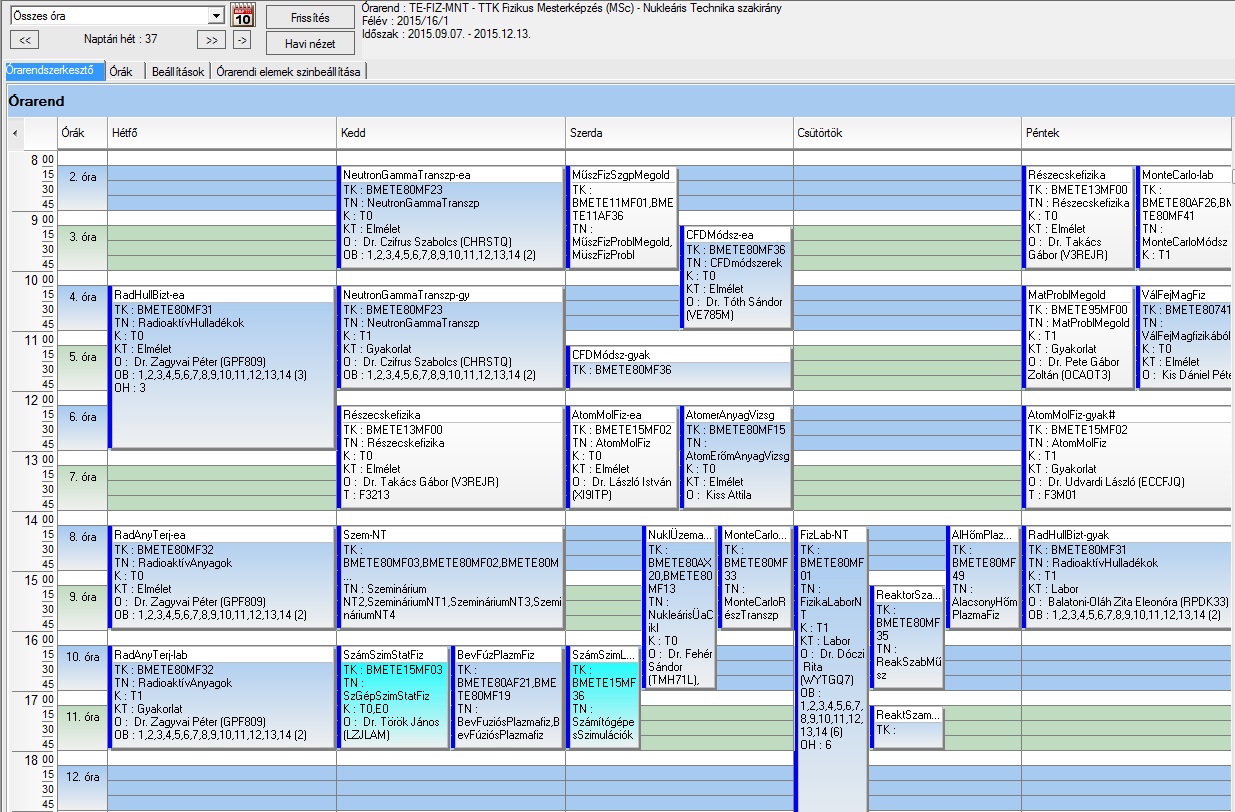Select the MűszFizSzgpMegold class block
Image resolution: width=1235 pixels, height=812 pixels.
(622, 217)
